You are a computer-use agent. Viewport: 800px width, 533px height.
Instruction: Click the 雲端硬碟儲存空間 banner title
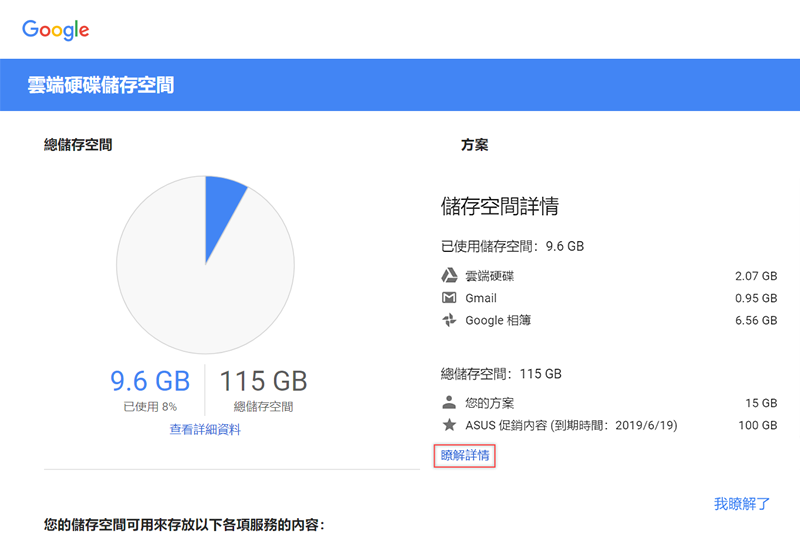(101, 85)
